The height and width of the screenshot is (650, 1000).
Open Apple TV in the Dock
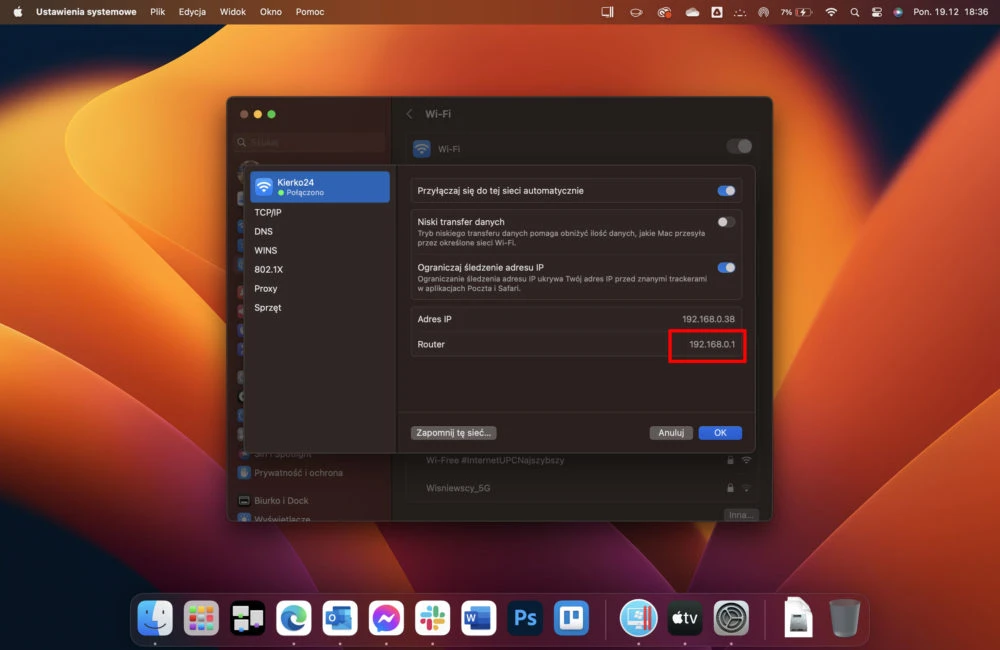(x=684, y=617)
